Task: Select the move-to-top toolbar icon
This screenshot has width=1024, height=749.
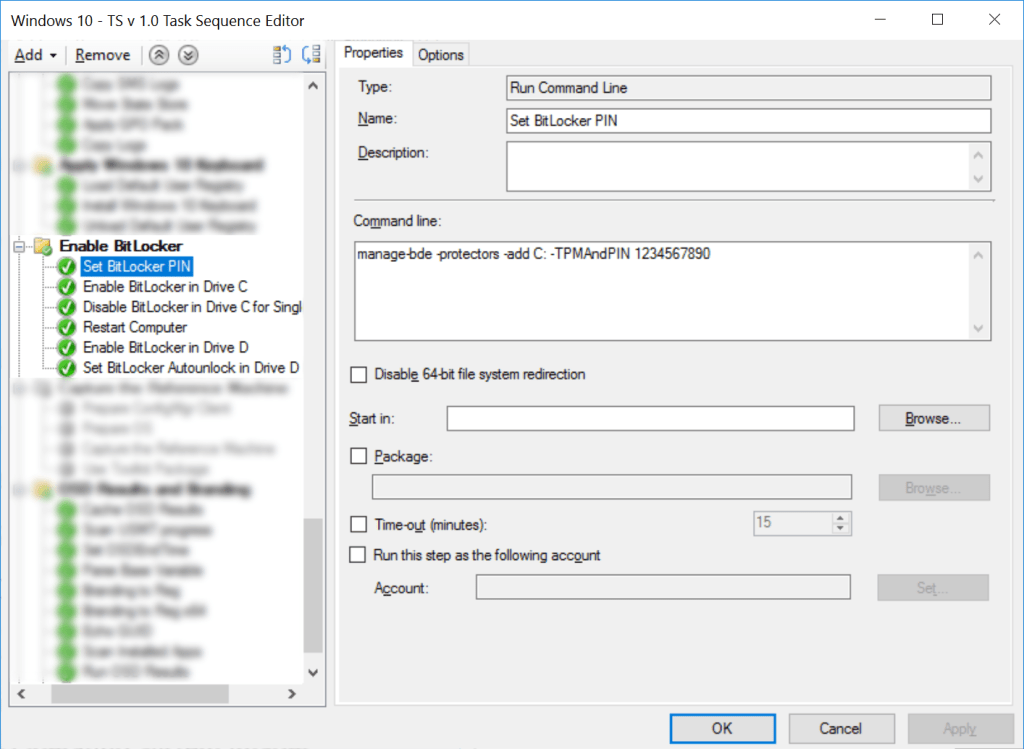Action: coord(281,55)
